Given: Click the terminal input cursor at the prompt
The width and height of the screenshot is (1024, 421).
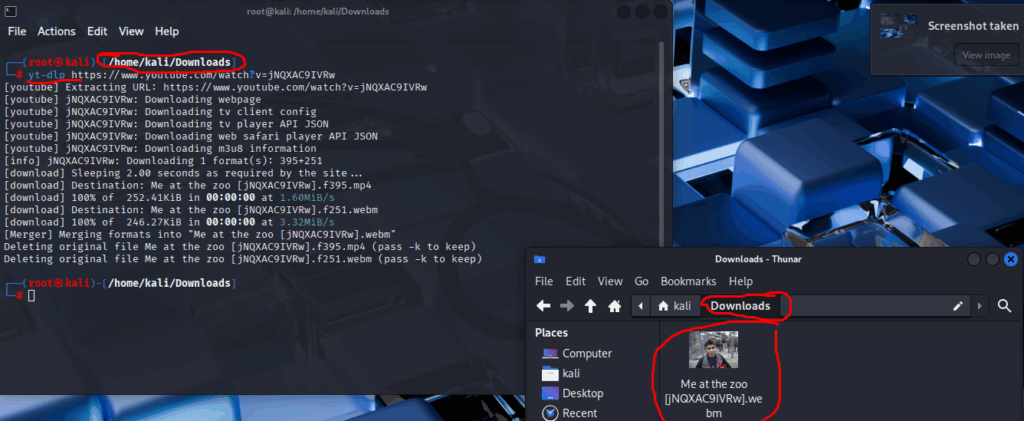Looking at the screenshot, I should click(31, 296).
